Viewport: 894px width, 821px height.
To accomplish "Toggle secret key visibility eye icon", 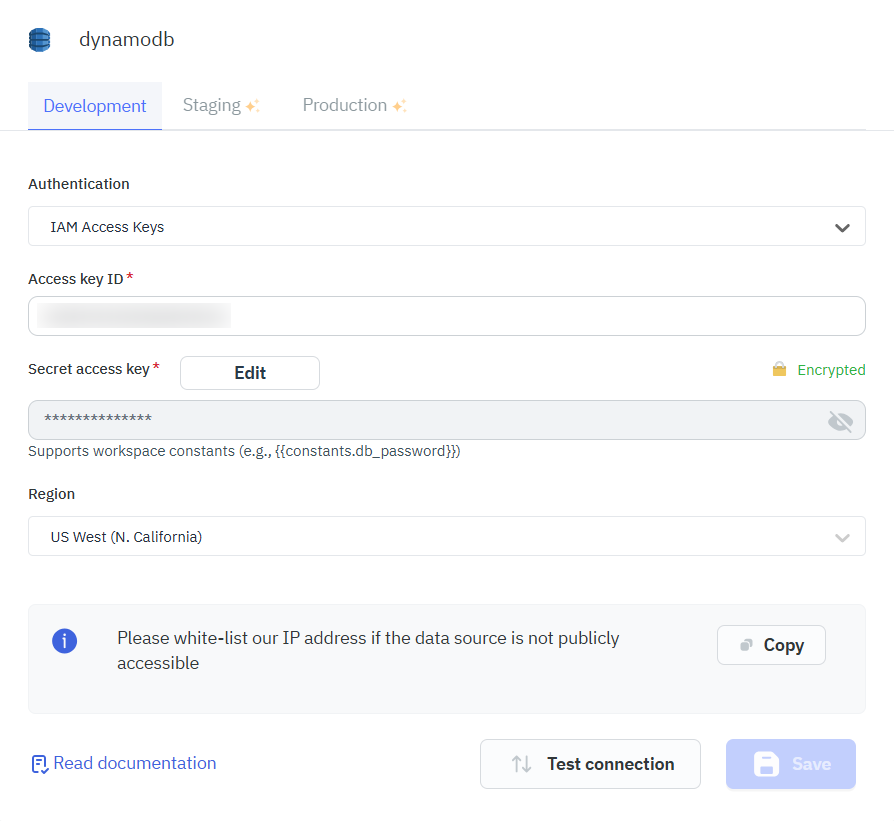I will pyautogui.click(x=840, y=421).
